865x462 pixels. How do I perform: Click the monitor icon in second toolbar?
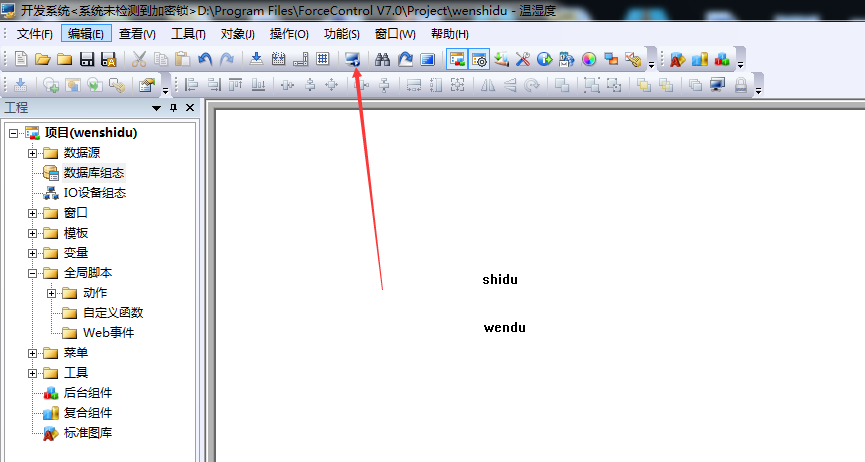[717, 84]
